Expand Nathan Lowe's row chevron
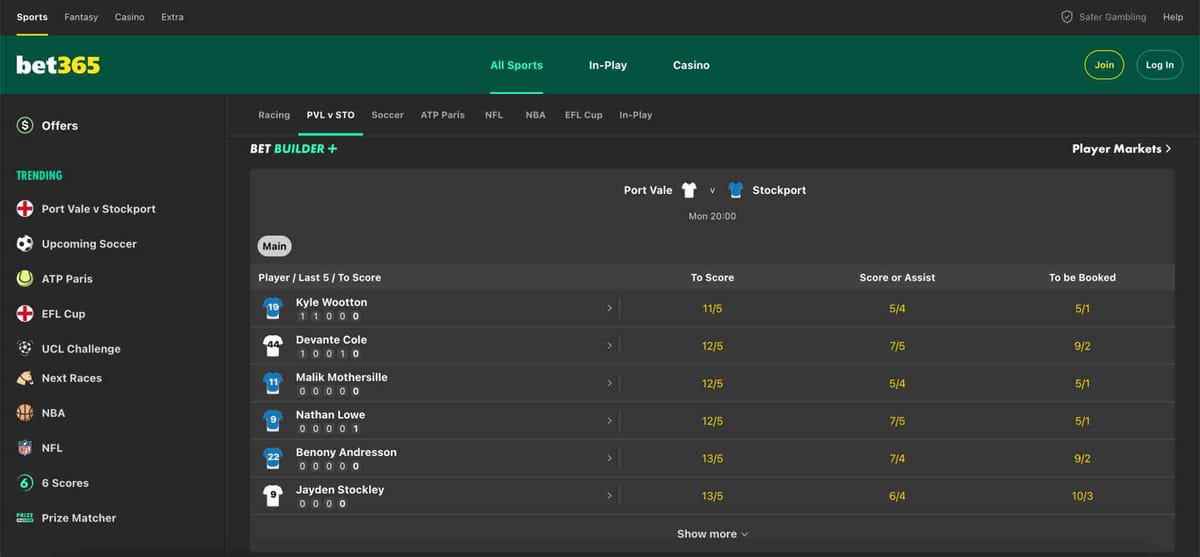Viewport: 1200px width, 557px height. [x=609, y=421]
